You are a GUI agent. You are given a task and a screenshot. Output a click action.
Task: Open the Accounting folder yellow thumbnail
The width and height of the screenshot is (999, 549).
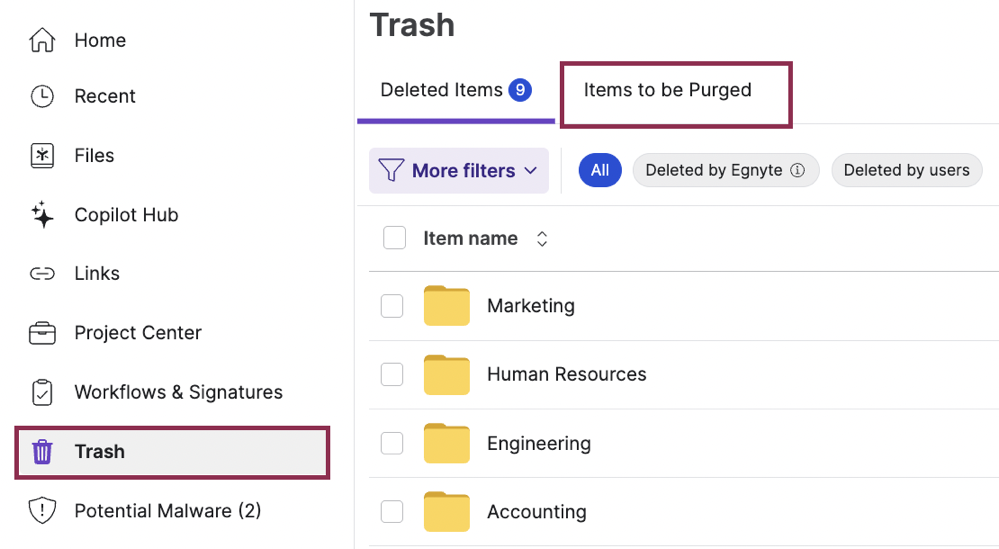[x=446, y=512]
